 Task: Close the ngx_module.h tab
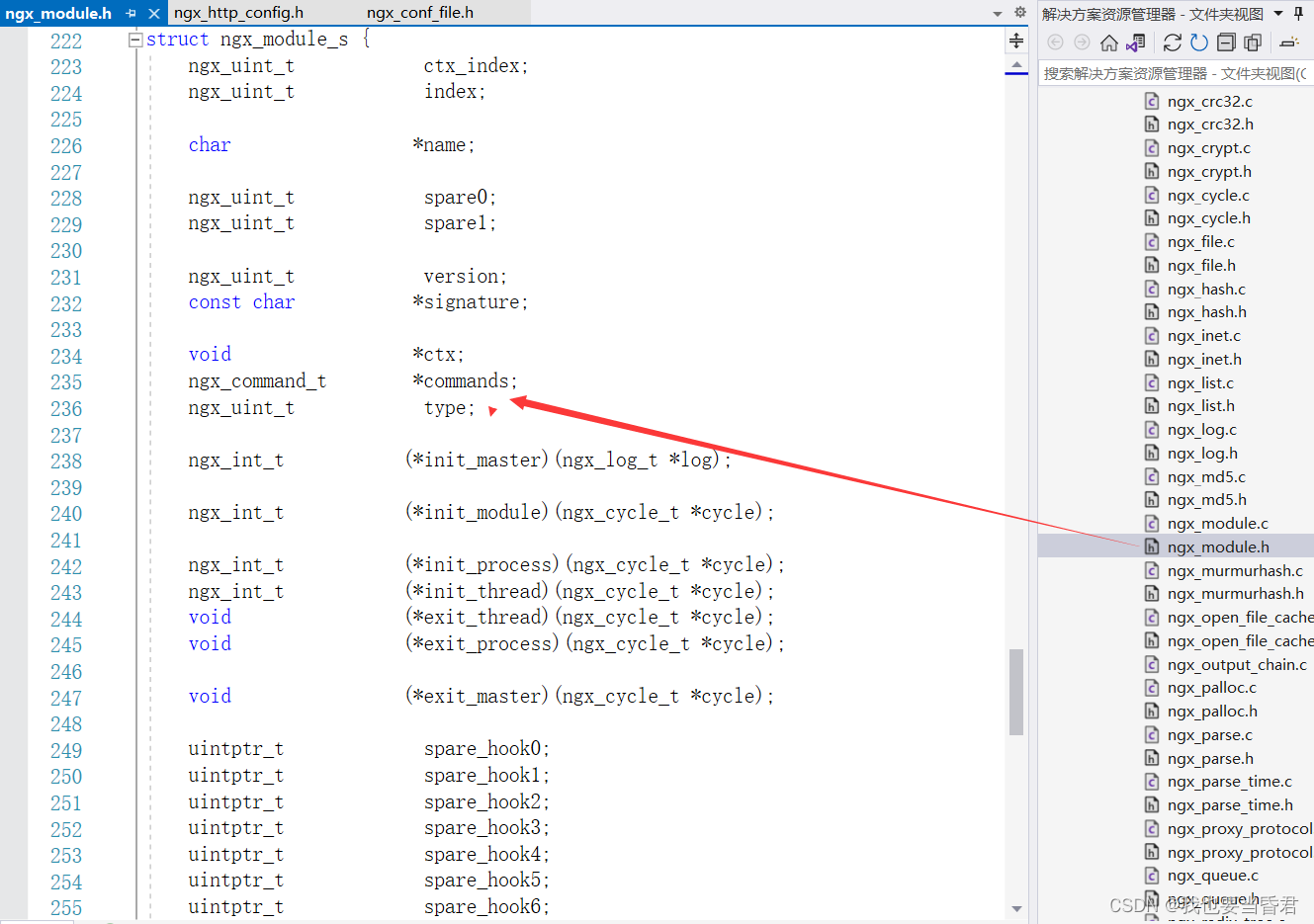tap(154, 13)
